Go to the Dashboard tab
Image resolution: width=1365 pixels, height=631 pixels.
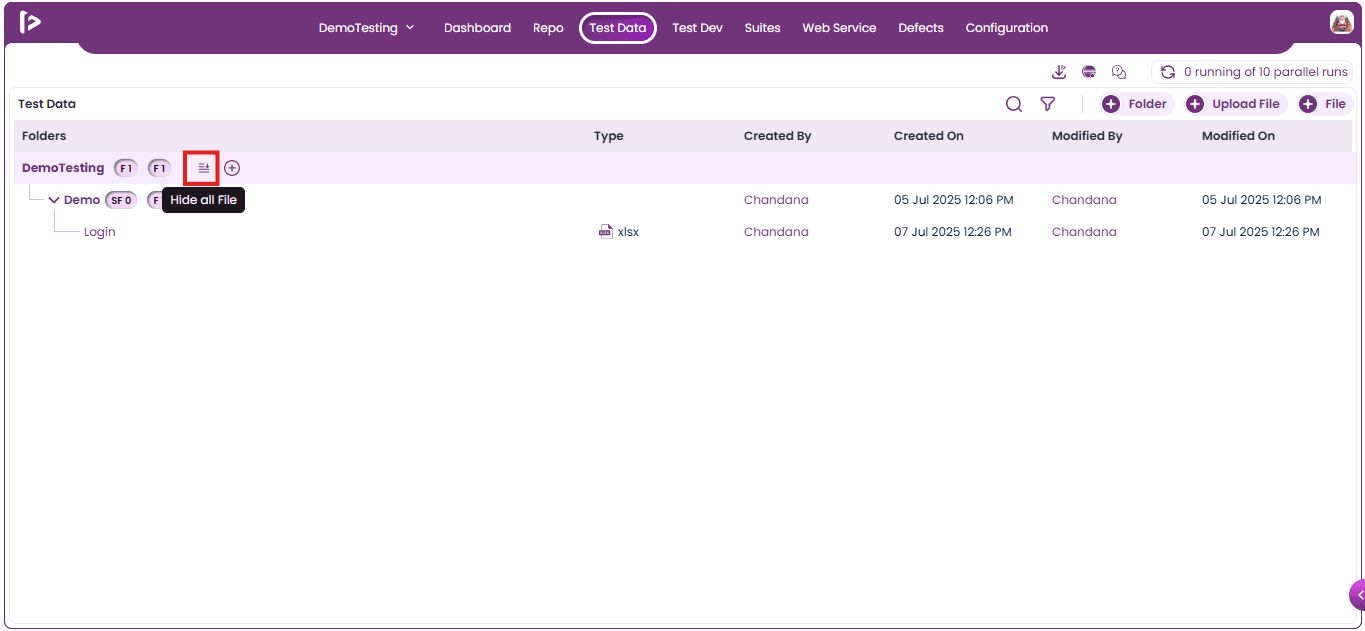(477, 28)
